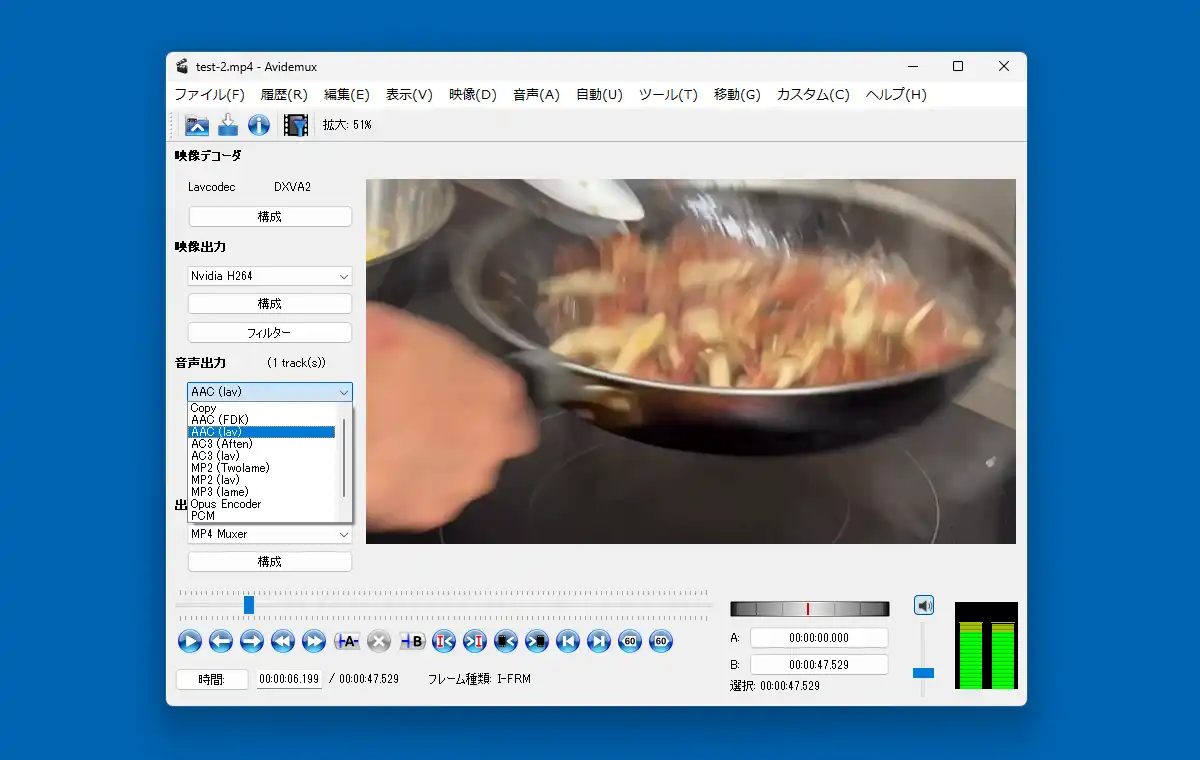Seek forward to the next keyframe

316,642
